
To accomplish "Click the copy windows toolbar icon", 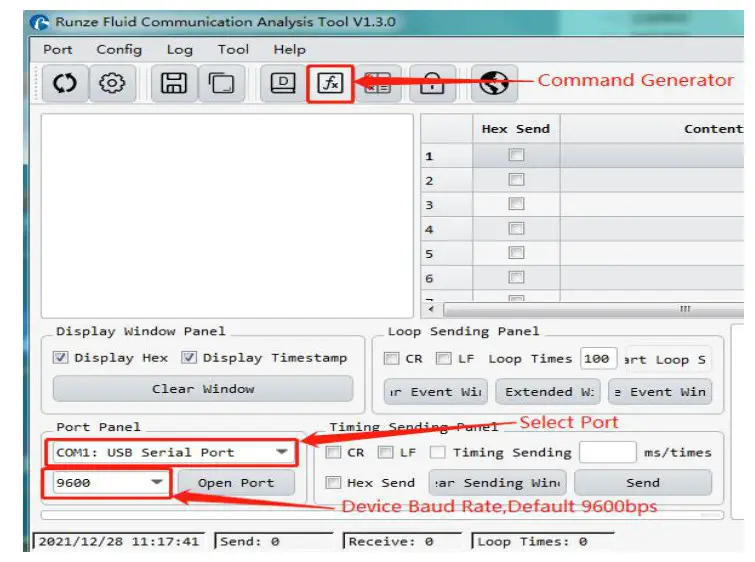I will 221,83.
